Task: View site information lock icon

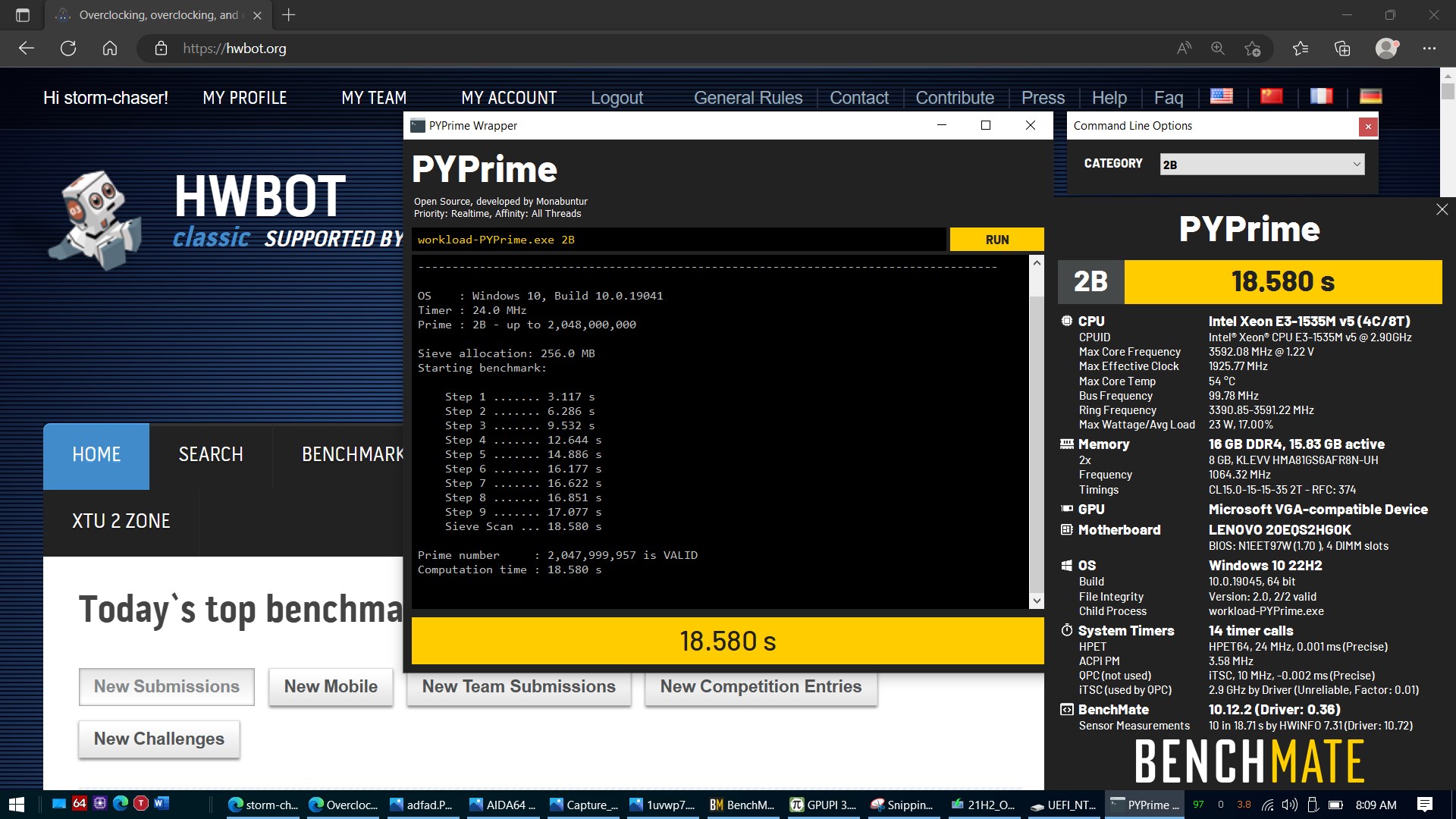Action: [161, 49]
